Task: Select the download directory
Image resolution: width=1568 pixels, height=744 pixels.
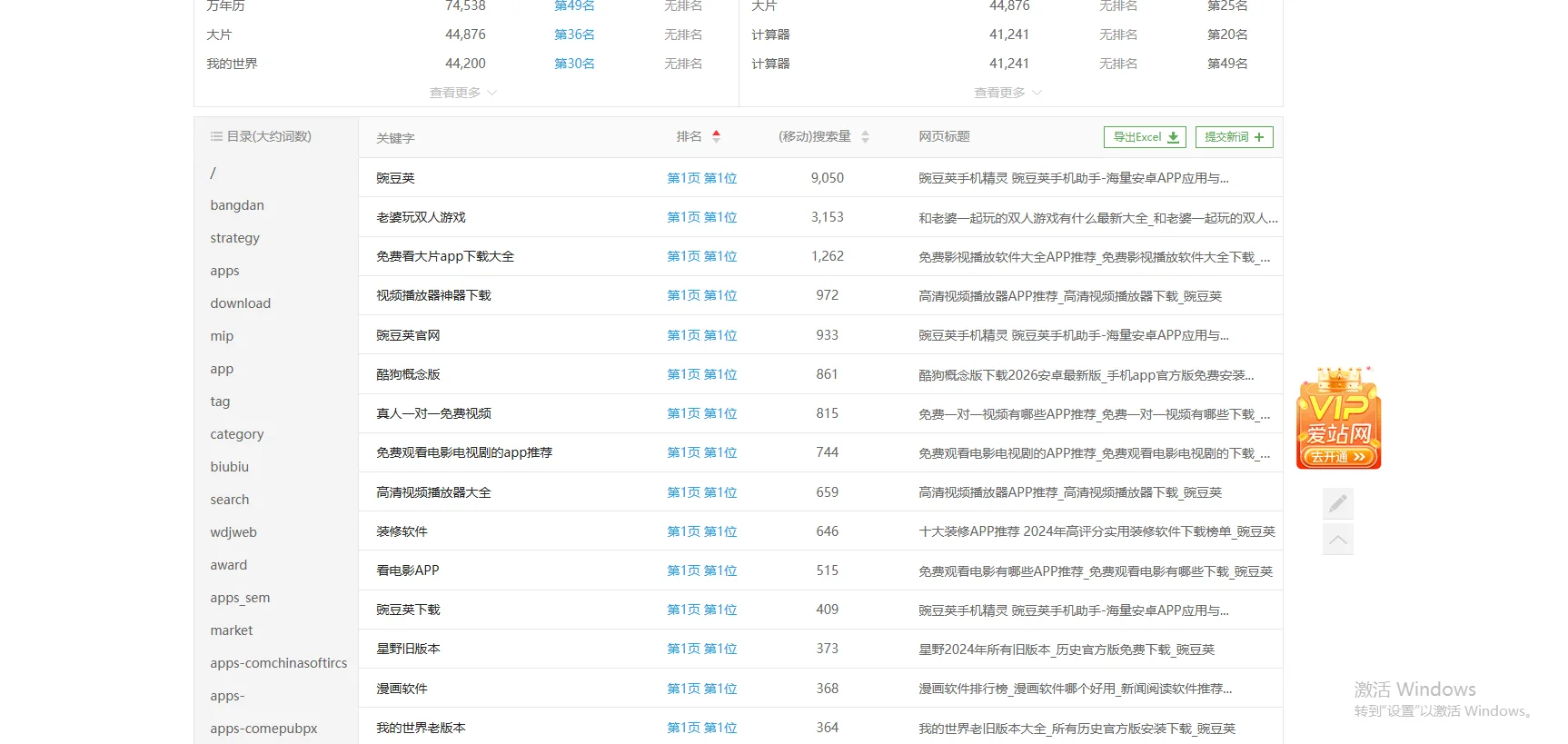Action: point(240,303)
